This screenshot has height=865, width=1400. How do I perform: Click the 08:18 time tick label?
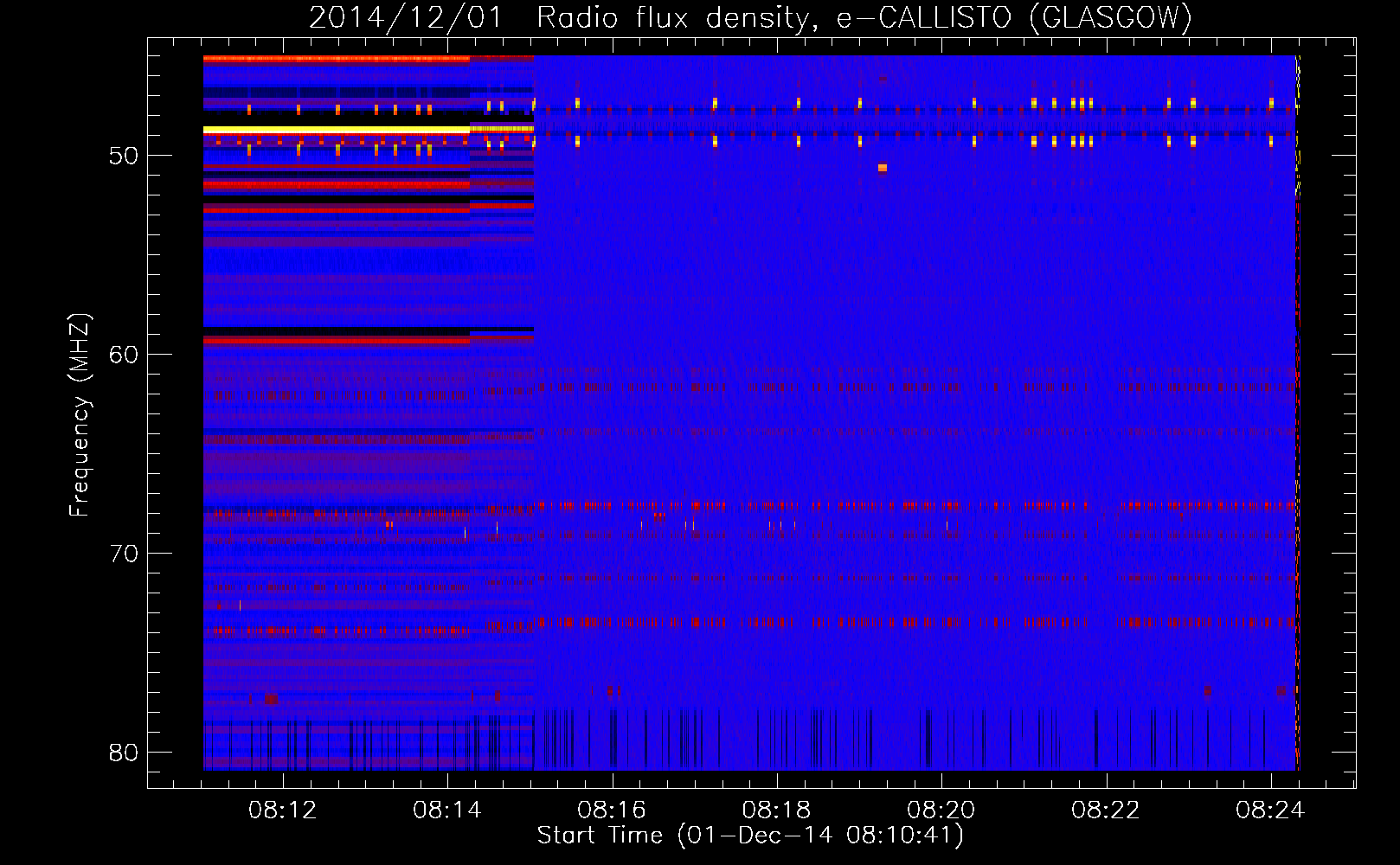click(x=776, y=811)
